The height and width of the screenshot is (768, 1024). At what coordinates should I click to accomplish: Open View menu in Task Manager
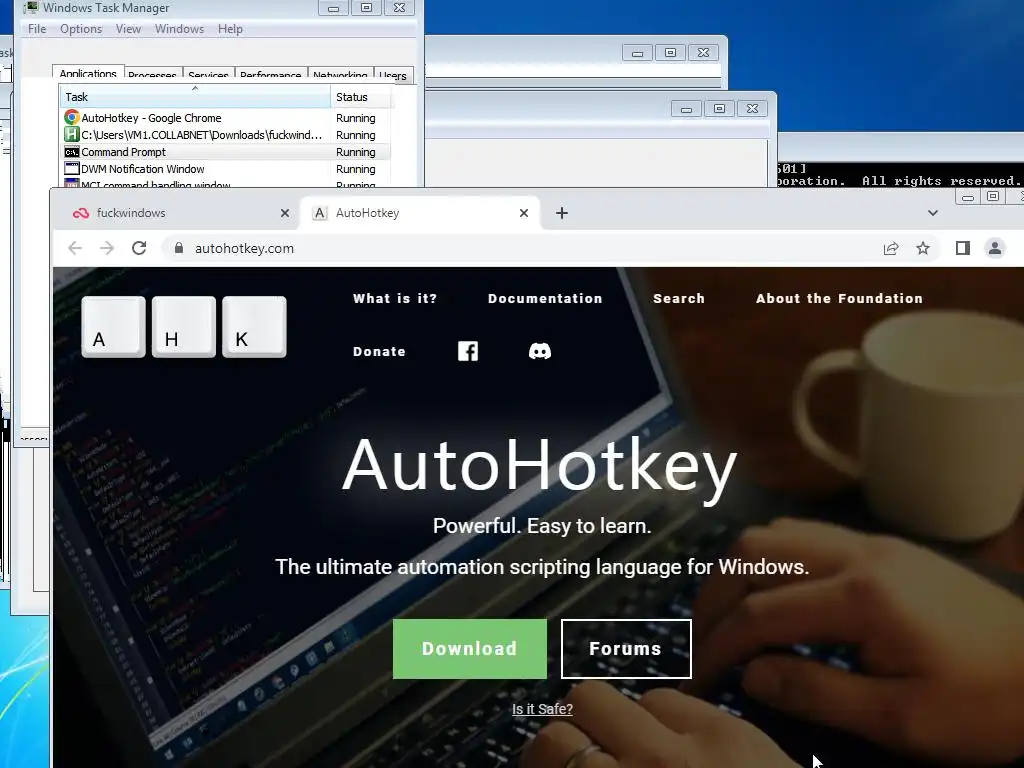pyautogui.click(x=128, y=29)
